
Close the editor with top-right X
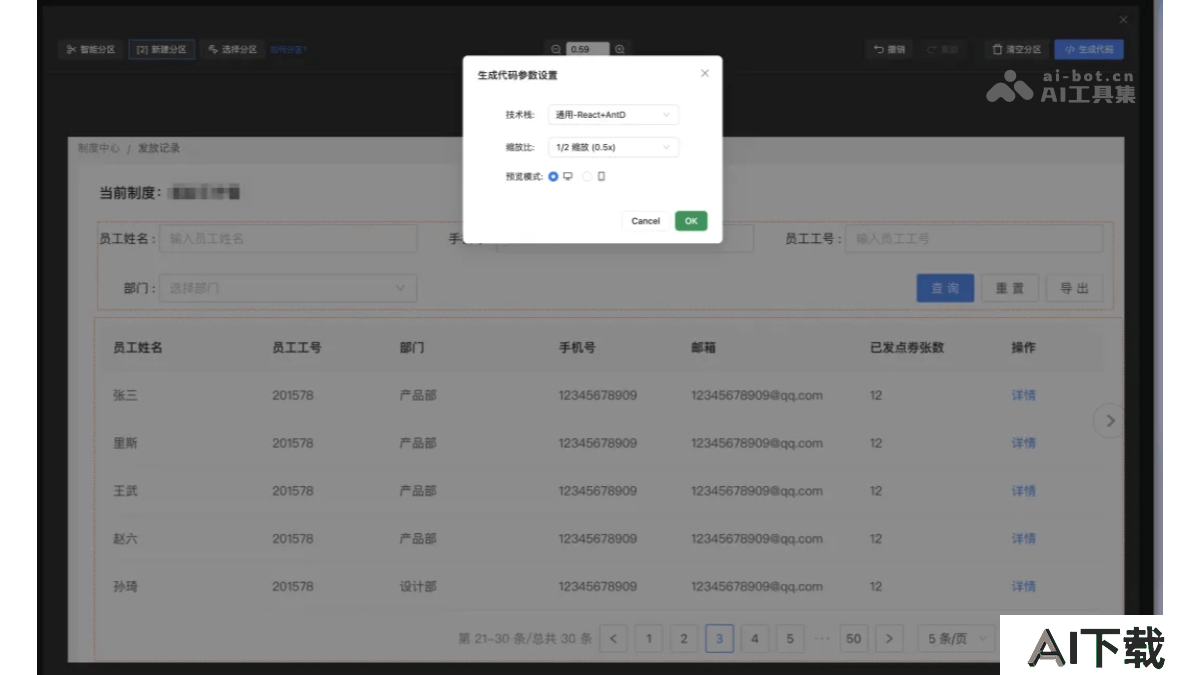[1123, 19]
